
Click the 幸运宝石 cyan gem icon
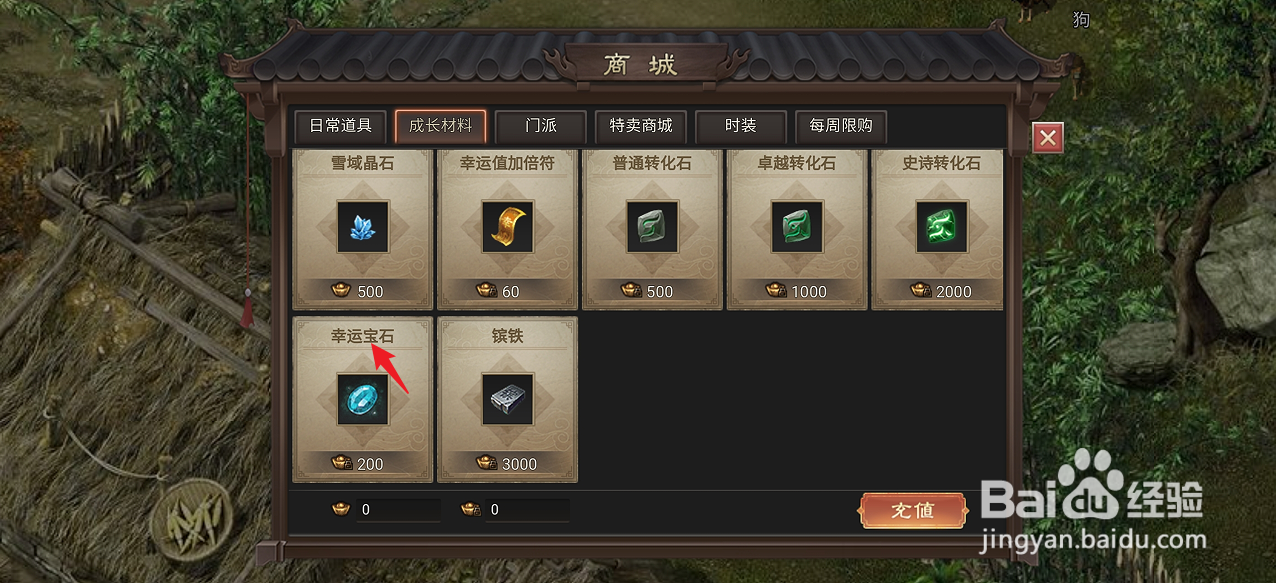coord(362,400)
